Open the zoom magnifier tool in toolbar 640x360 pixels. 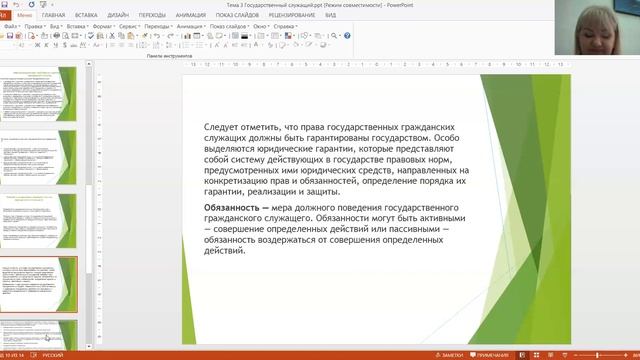(334, 36)
